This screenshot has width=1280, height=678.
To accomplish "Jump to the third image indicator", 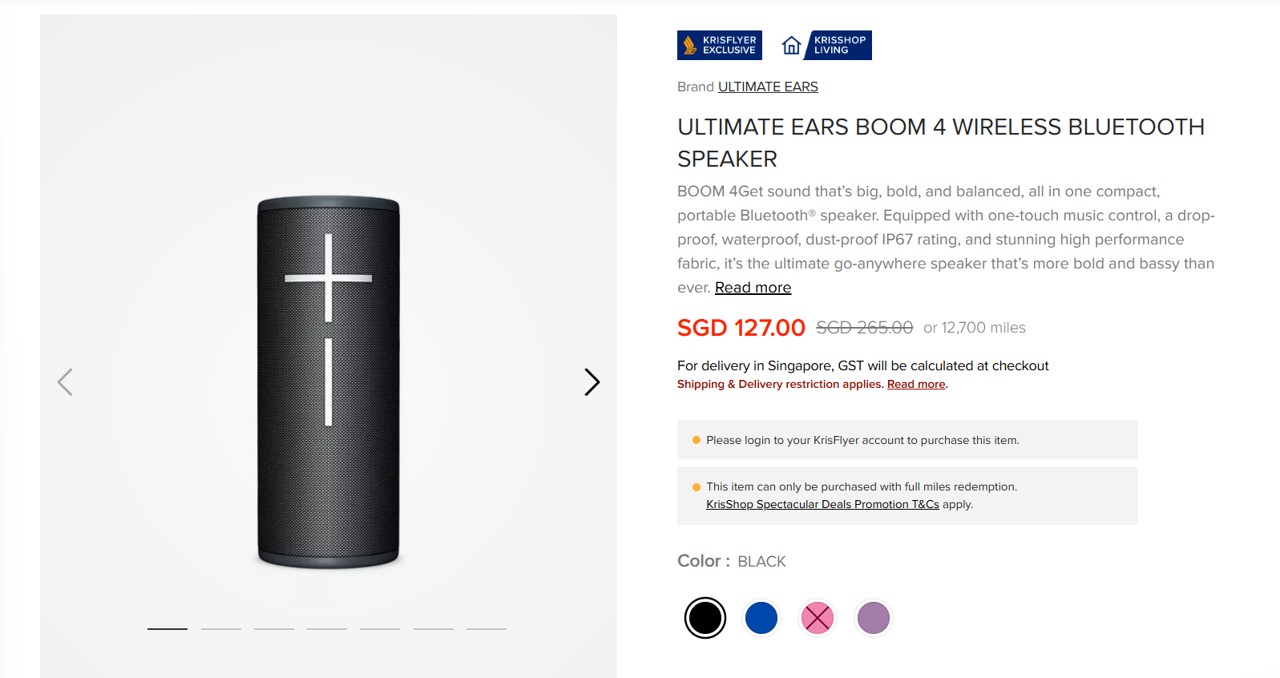I will tap(274, 629).
